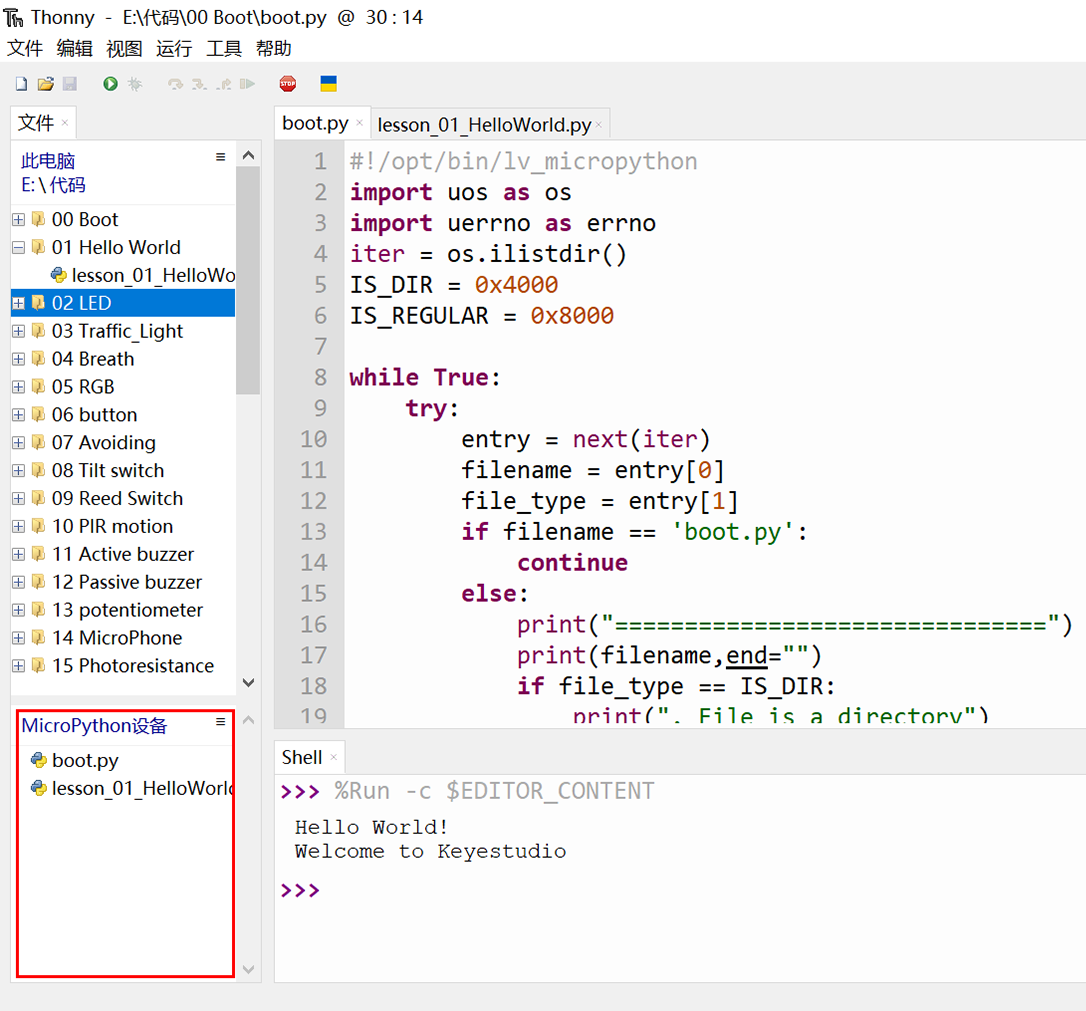
Task: Click the 11 Active buzzer folder
Action: [x=123, y=554]
